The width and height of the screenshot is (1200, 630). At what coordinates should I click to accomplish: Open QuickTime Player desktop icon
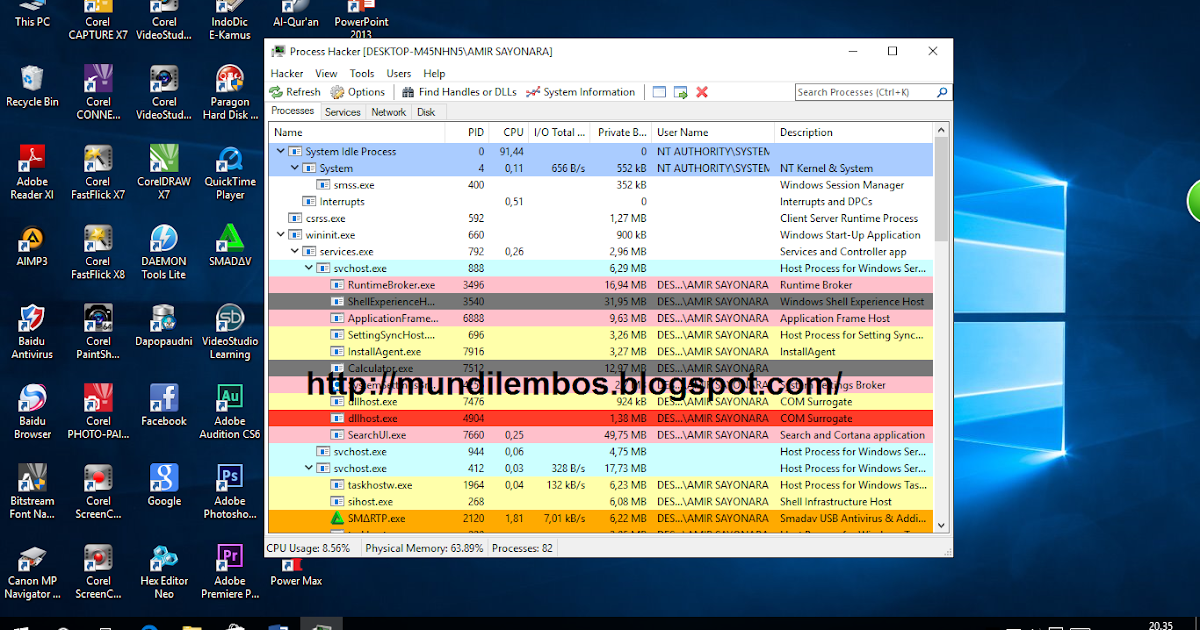coord(230,172)
